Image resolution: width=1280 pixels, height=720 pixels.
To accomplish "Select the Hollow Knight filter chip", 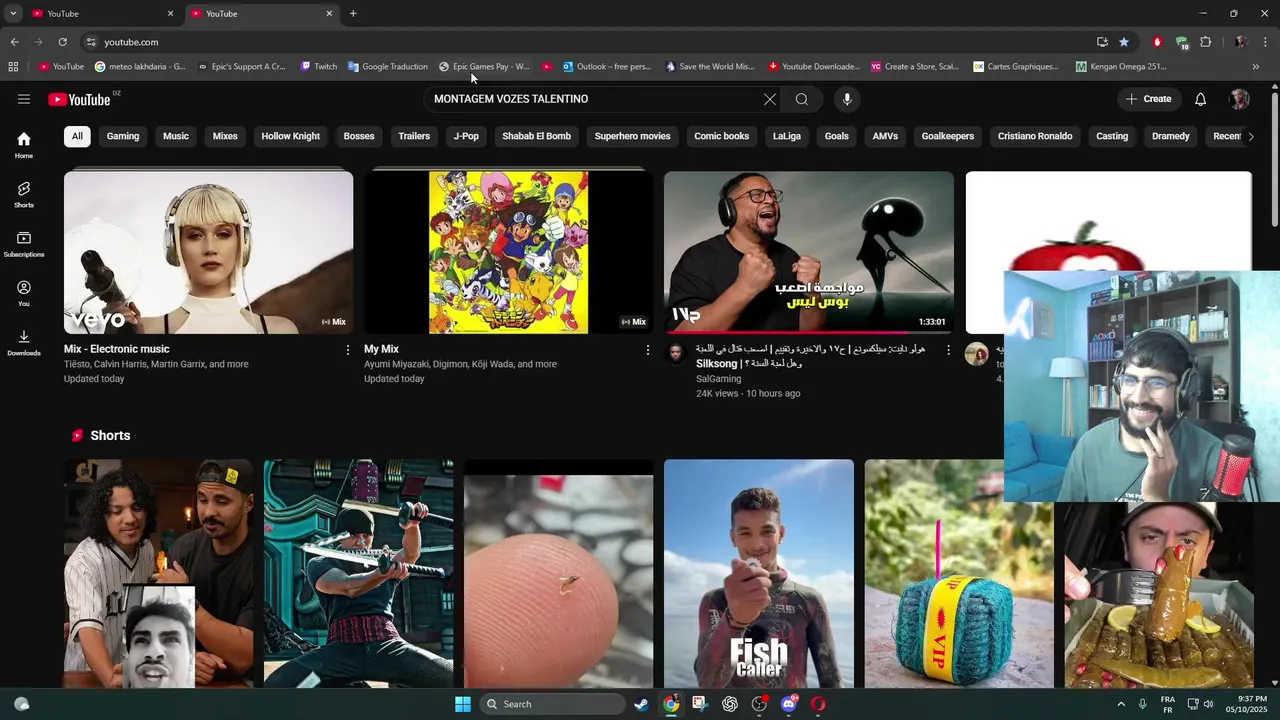I will click(x=291, y=136).
